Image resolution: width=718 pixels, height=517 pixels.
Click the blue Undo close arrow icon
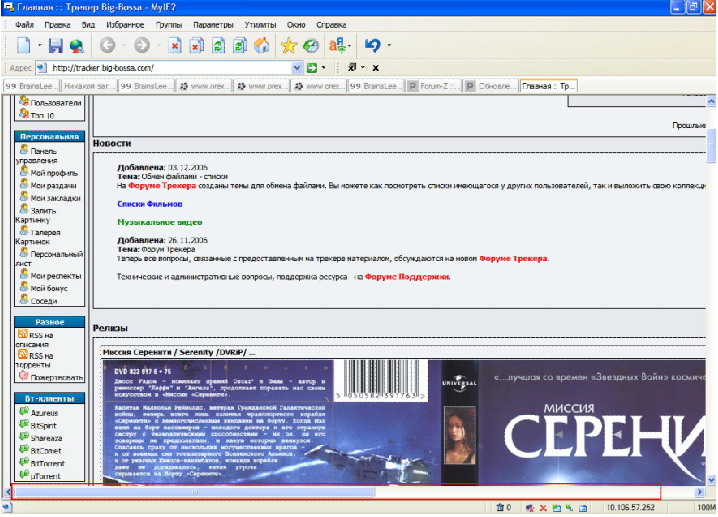pos(372,45)
